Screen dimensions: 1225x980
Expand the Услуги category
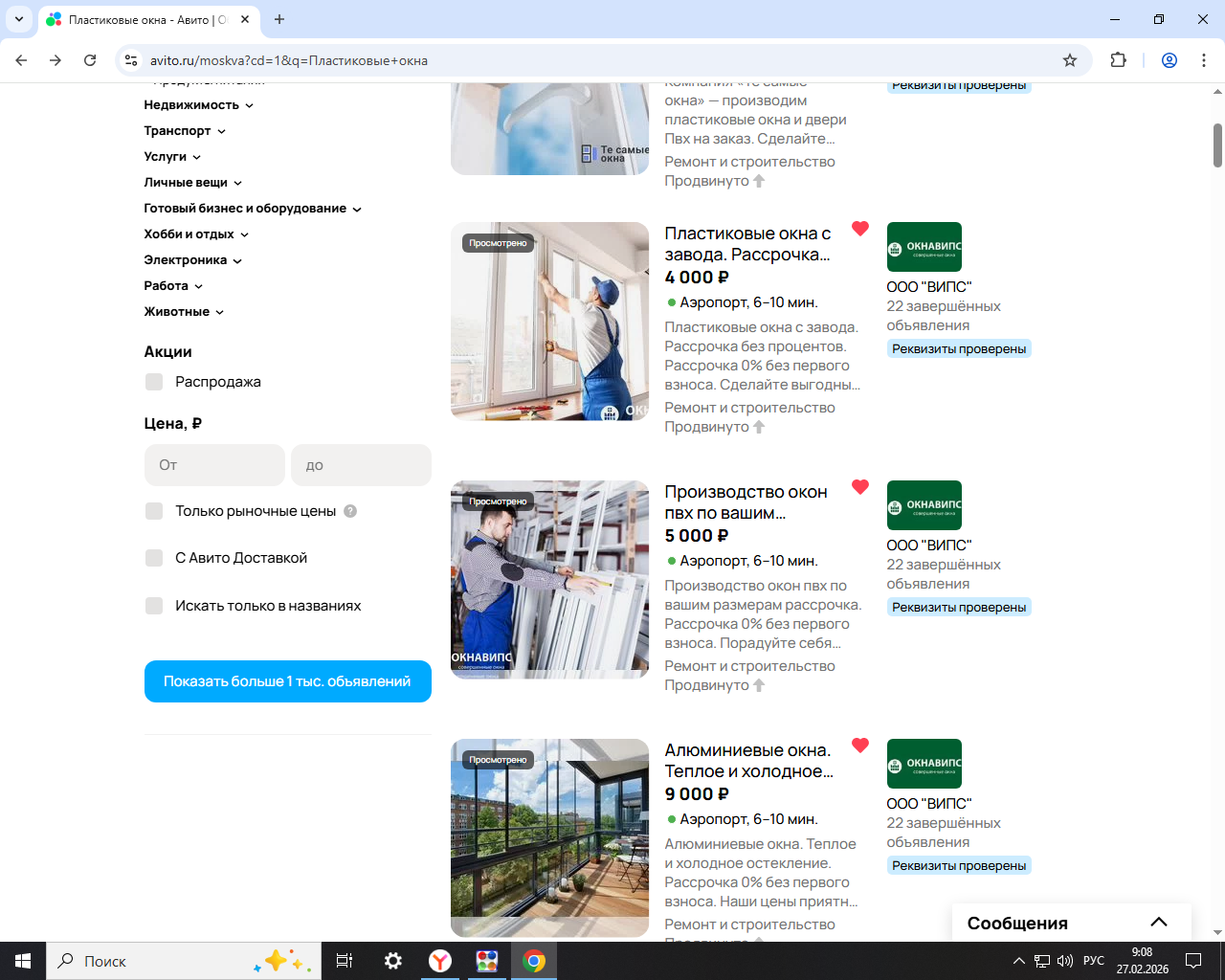pyautogui.click(x=172, y=157)
